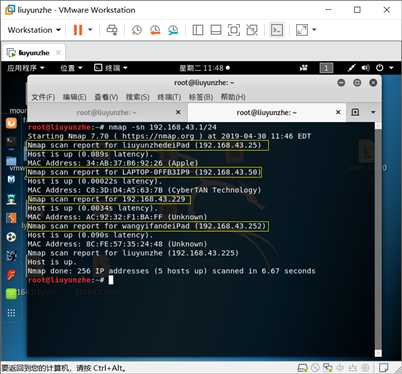Revert VM to previous snapshot

tap(155, 30)
